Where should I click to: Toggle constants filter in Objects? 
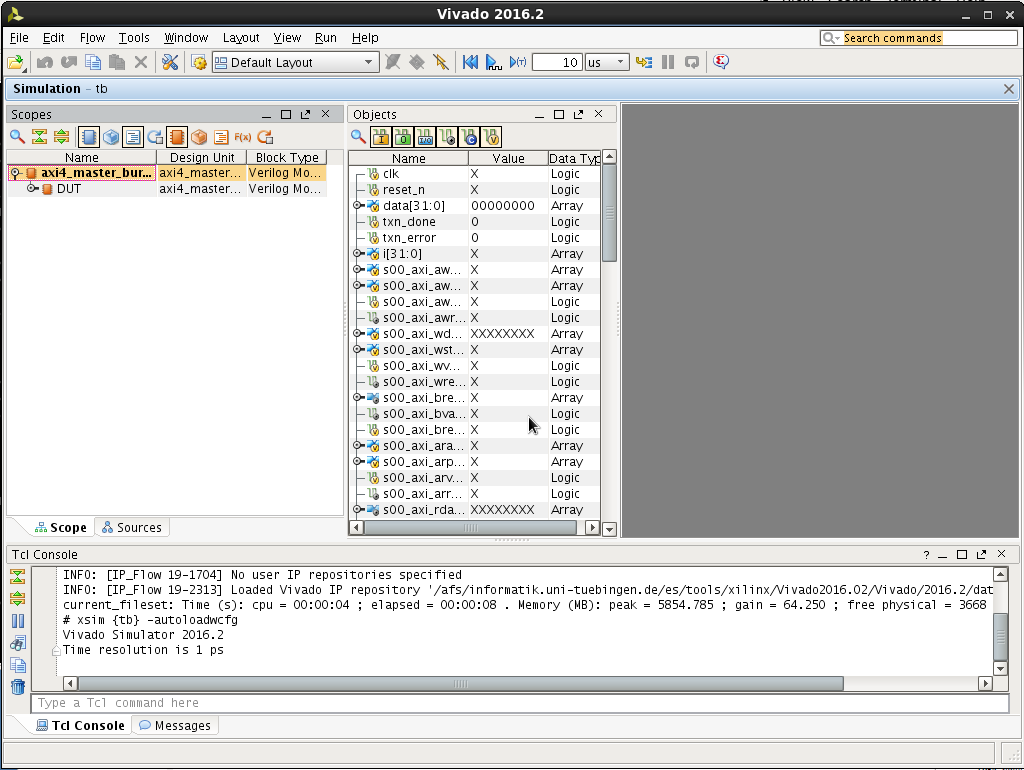click(470, 137)
